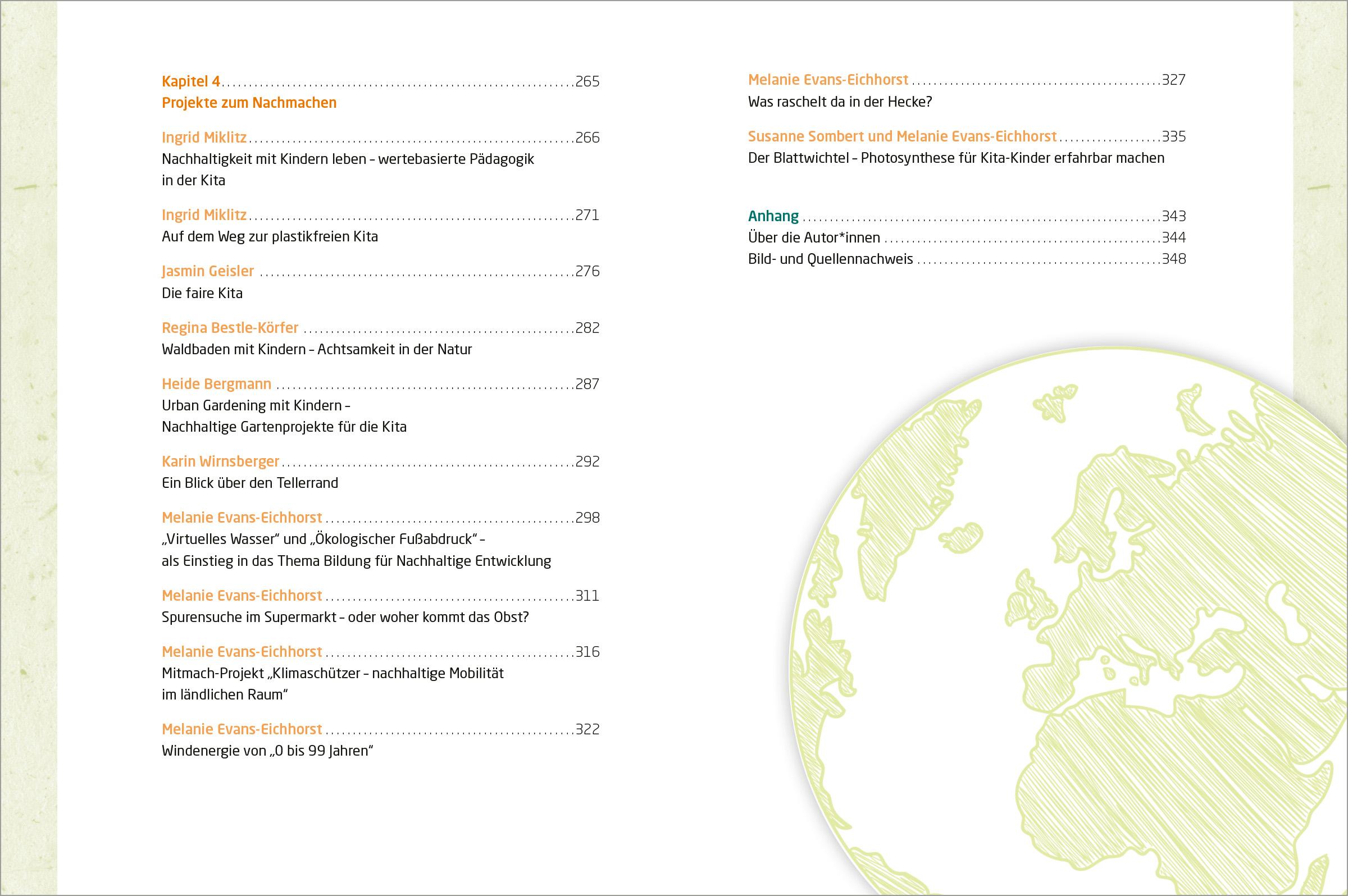Select Karin Wirnsberger author entry
The height and width of the screenshot is (896, 1348).
(x=221, y=461)
